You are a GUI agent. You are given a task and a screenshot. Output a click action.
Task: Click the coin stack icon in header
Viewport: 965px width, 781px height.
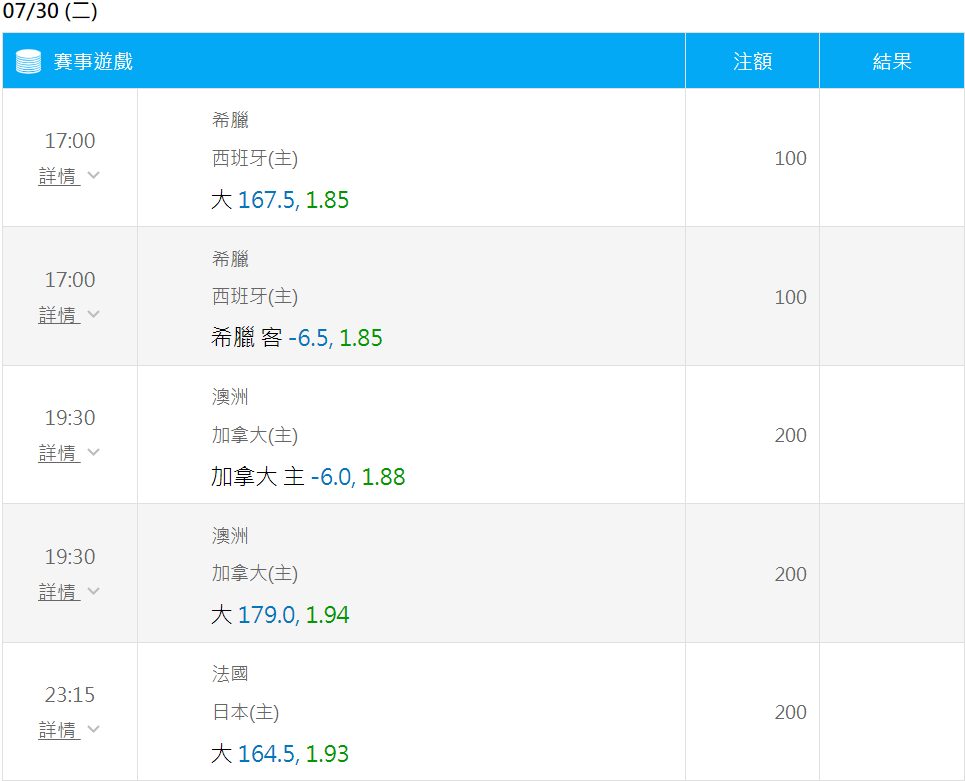tap(28, 62)
